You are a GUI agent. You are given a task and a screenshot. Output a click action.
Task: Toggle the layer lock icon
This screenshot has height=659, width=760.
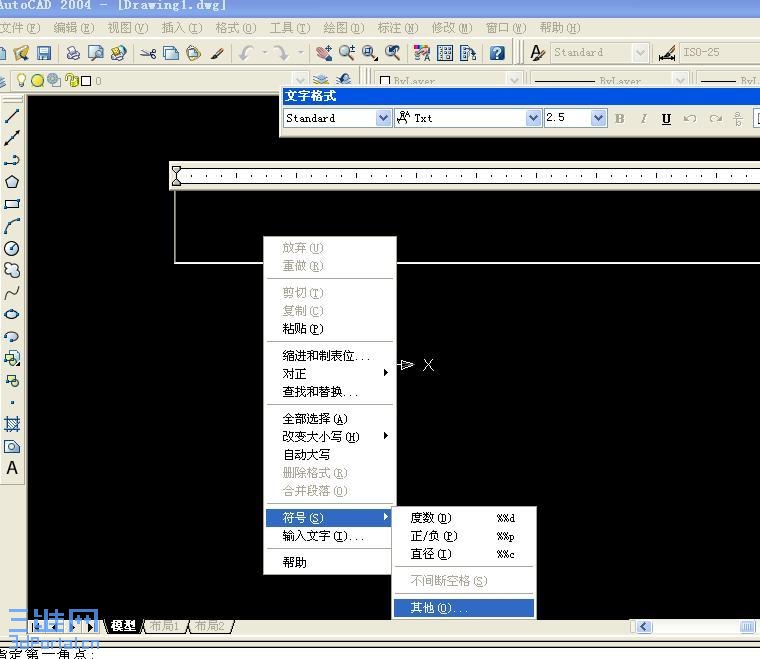[73, 80]
